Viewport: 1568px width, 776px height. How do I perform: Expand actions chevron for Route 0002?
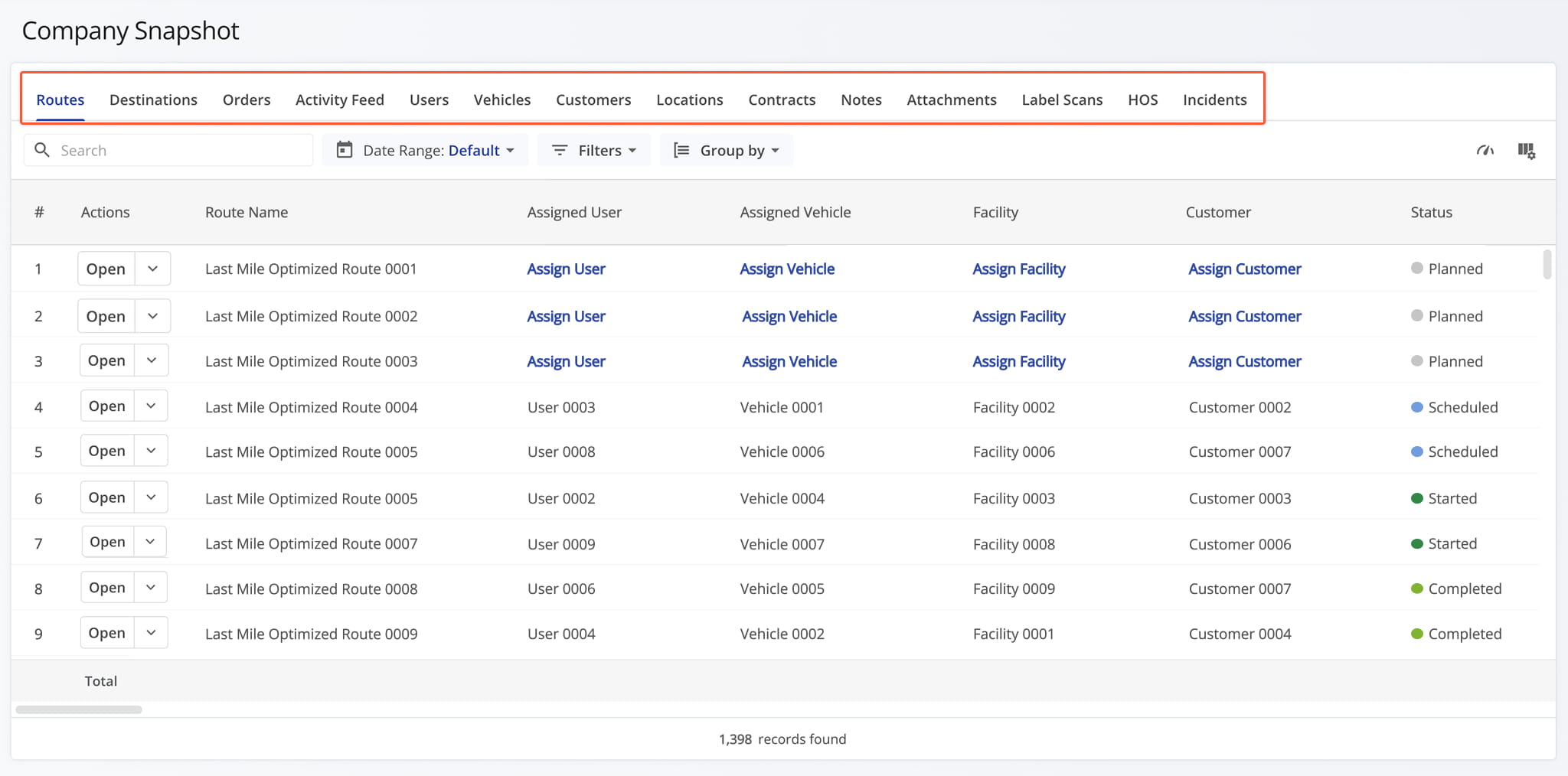pyautogui.click(x=152, y=316)
